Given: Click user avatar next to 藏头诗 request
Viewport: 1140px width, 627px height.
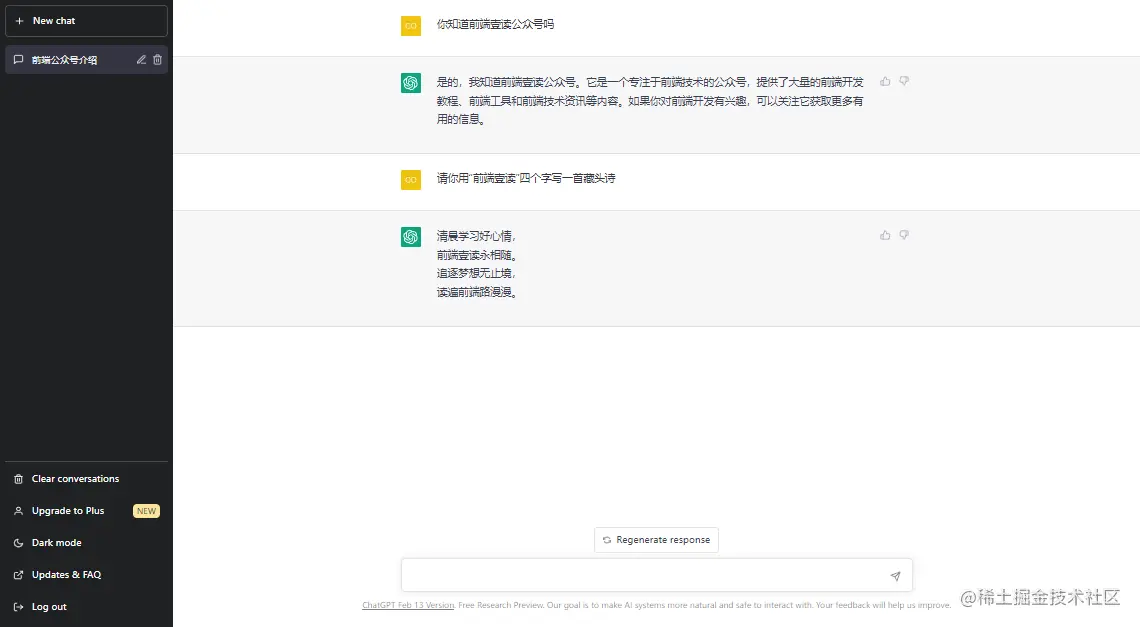Looking at the screenshot, I should coord(411,180).
